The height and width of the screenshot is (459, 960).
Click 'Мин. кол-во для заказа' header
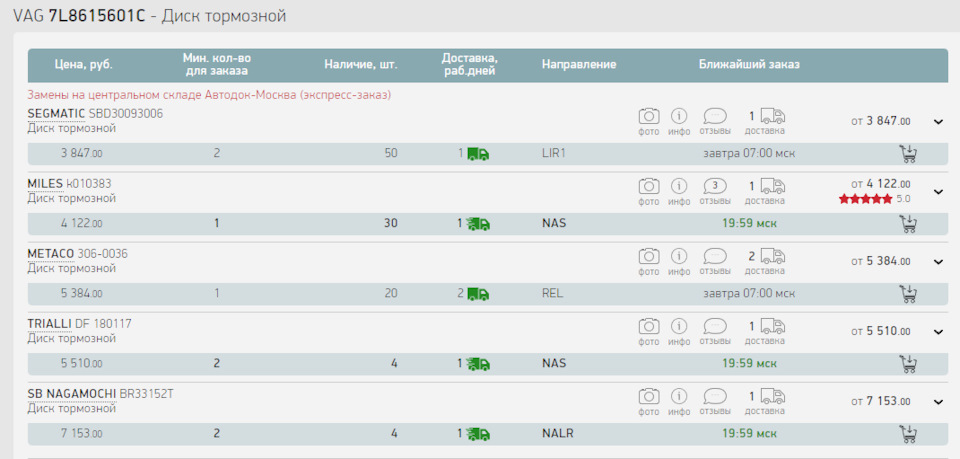coord(217,64)
